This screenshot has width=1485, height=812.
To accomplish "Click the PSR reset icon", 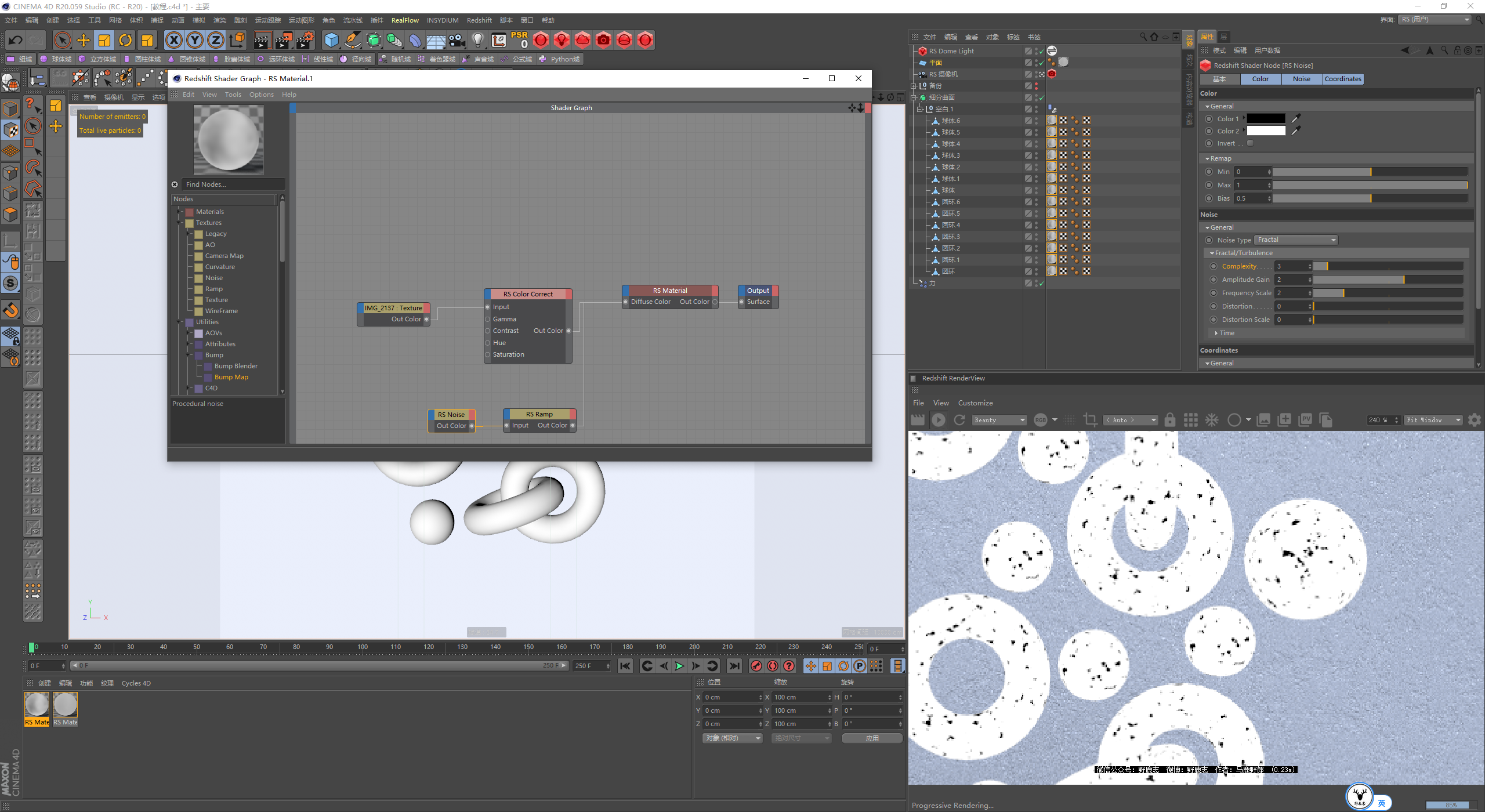I will [x=519, y=40].
